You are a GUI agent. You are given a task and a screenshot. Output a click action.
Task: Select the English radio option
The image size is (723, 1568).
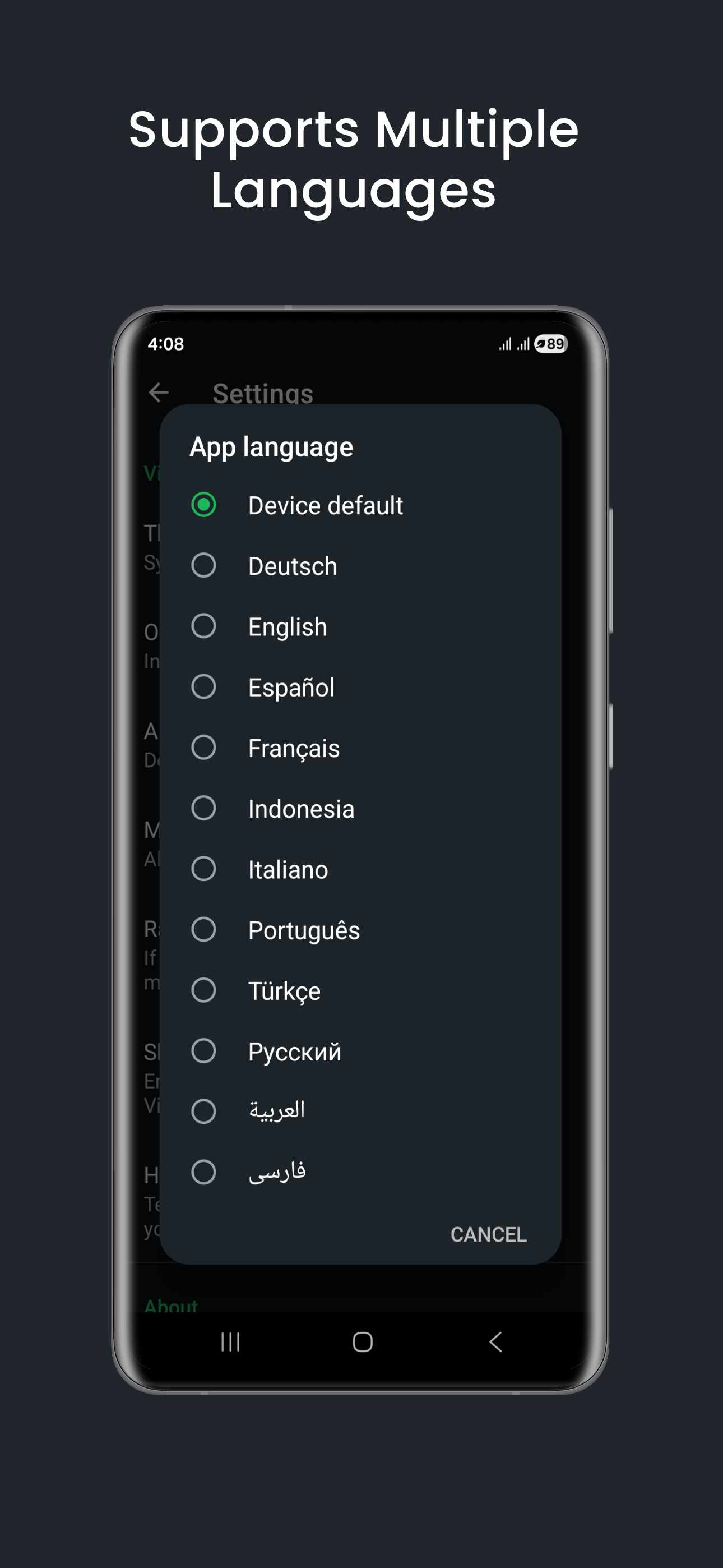click(204, 626)
